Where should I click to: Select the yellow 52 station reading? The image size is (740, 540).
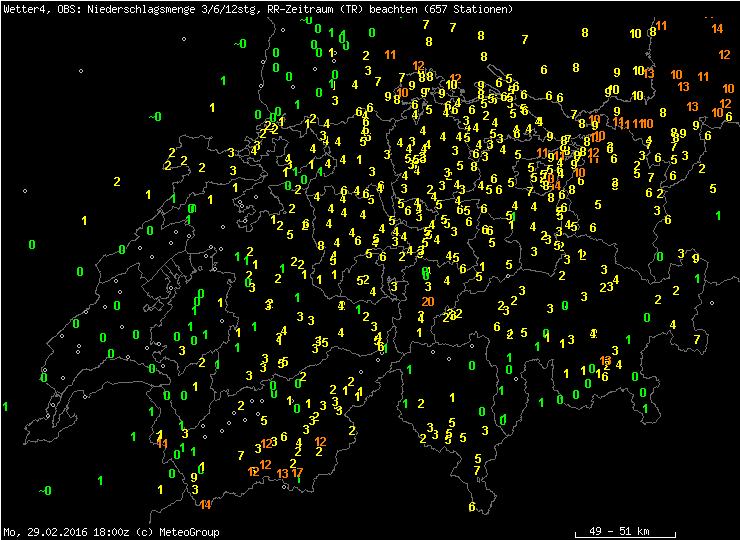tap(363, 280)
